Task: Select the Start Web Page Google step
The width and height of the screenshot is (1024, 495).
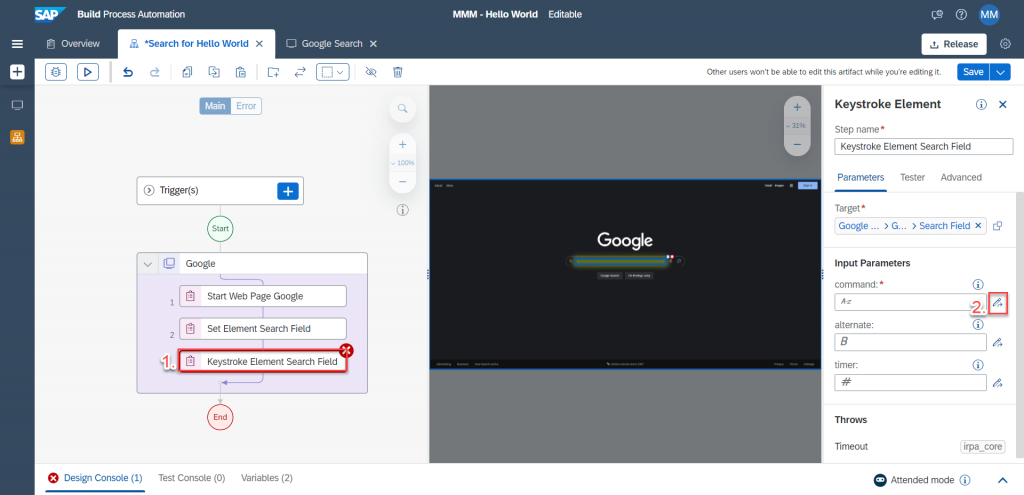Action: pos(263,296)
